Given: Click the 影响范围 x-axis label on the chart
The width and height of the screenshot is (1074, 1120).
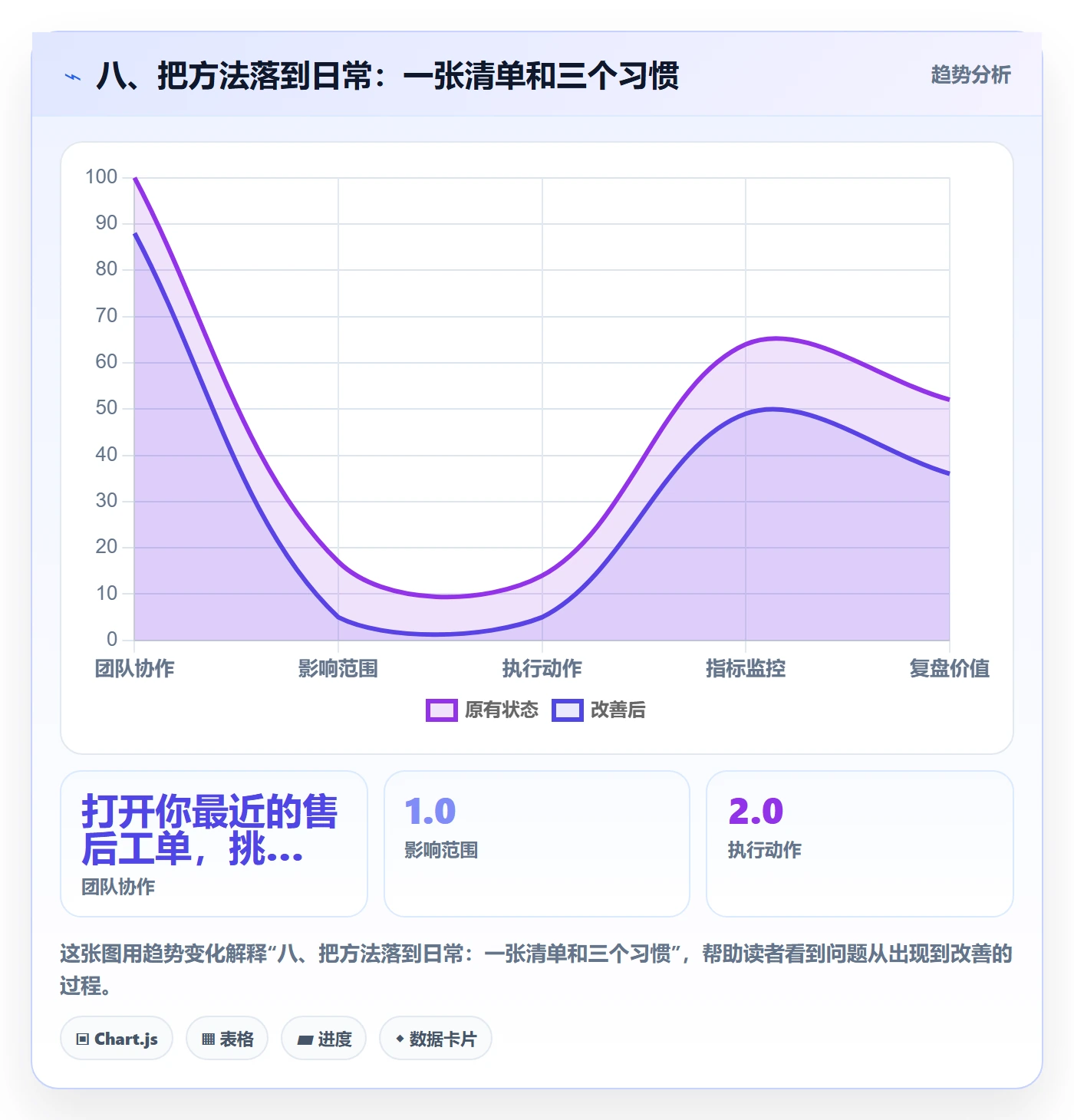Looking at the screenshot, I should click(x=338, y=669).
